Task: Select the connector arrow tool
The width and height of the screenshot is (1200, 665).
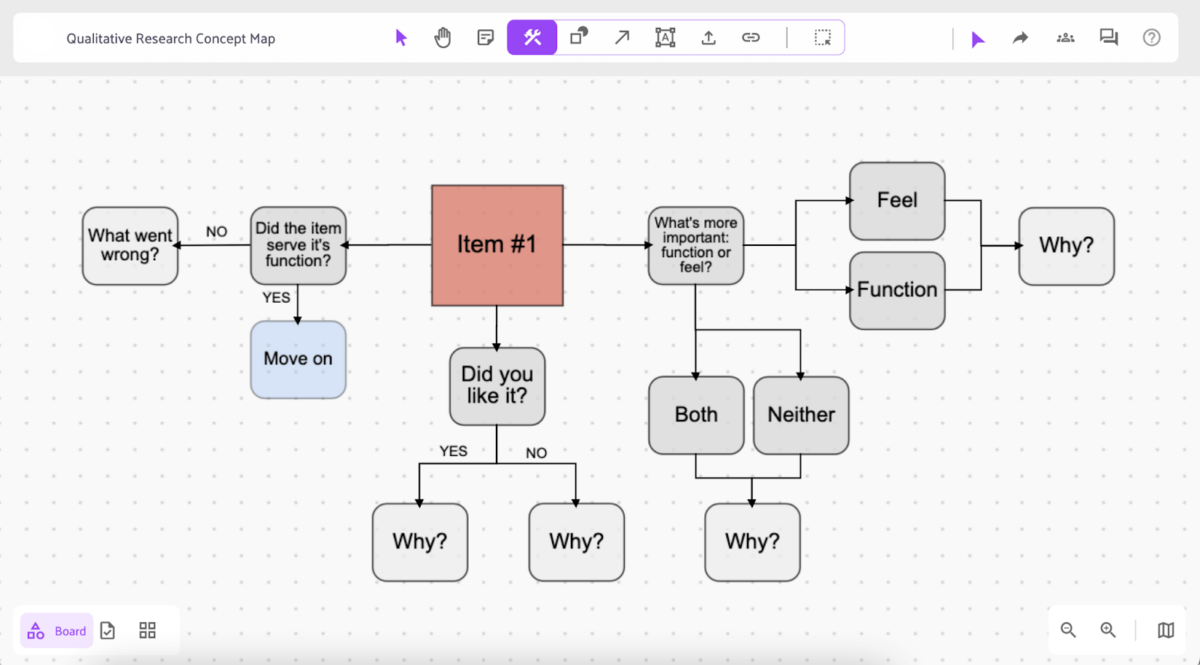Action: [622, 37]
